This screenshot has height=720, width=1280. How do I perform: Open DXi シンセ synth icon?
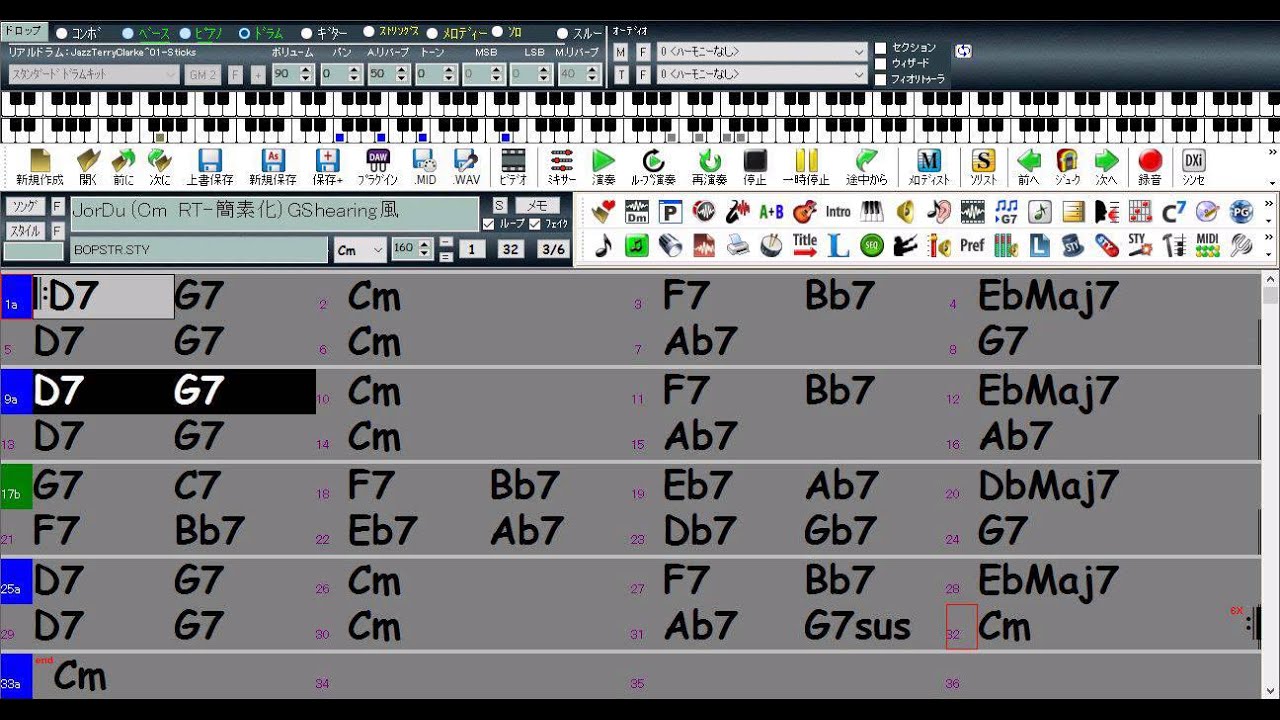(1193, 167)
